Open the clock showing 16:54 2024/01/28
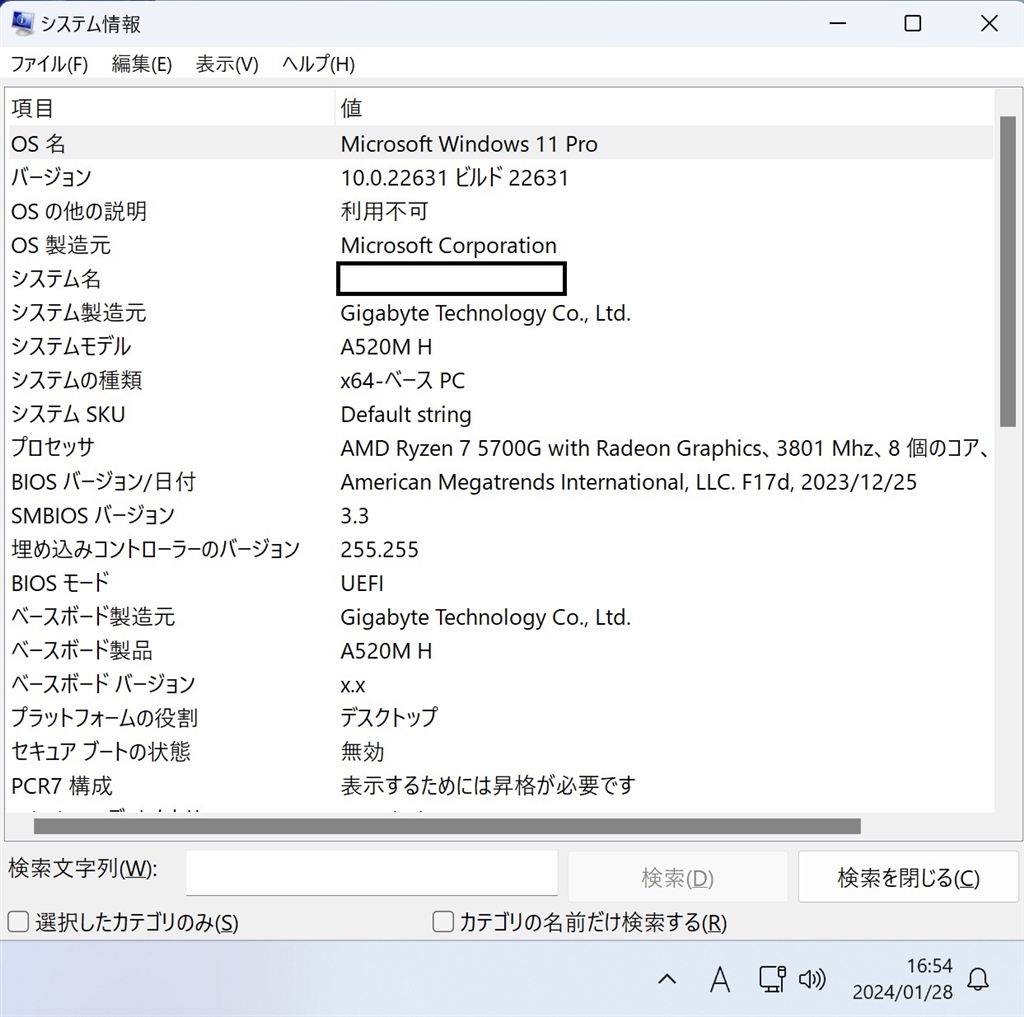 click(903, 979)
